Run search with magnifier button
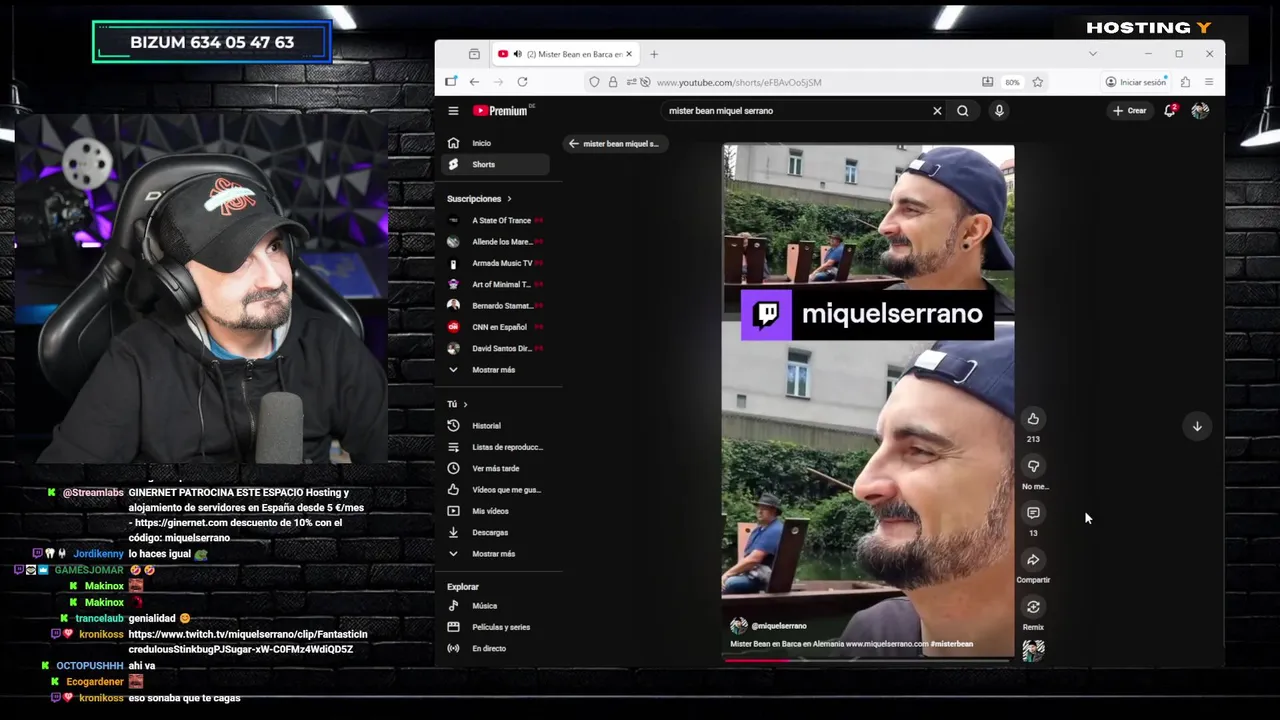The image size is (1280, 720). pyautogui.click(x=962, y=111)
